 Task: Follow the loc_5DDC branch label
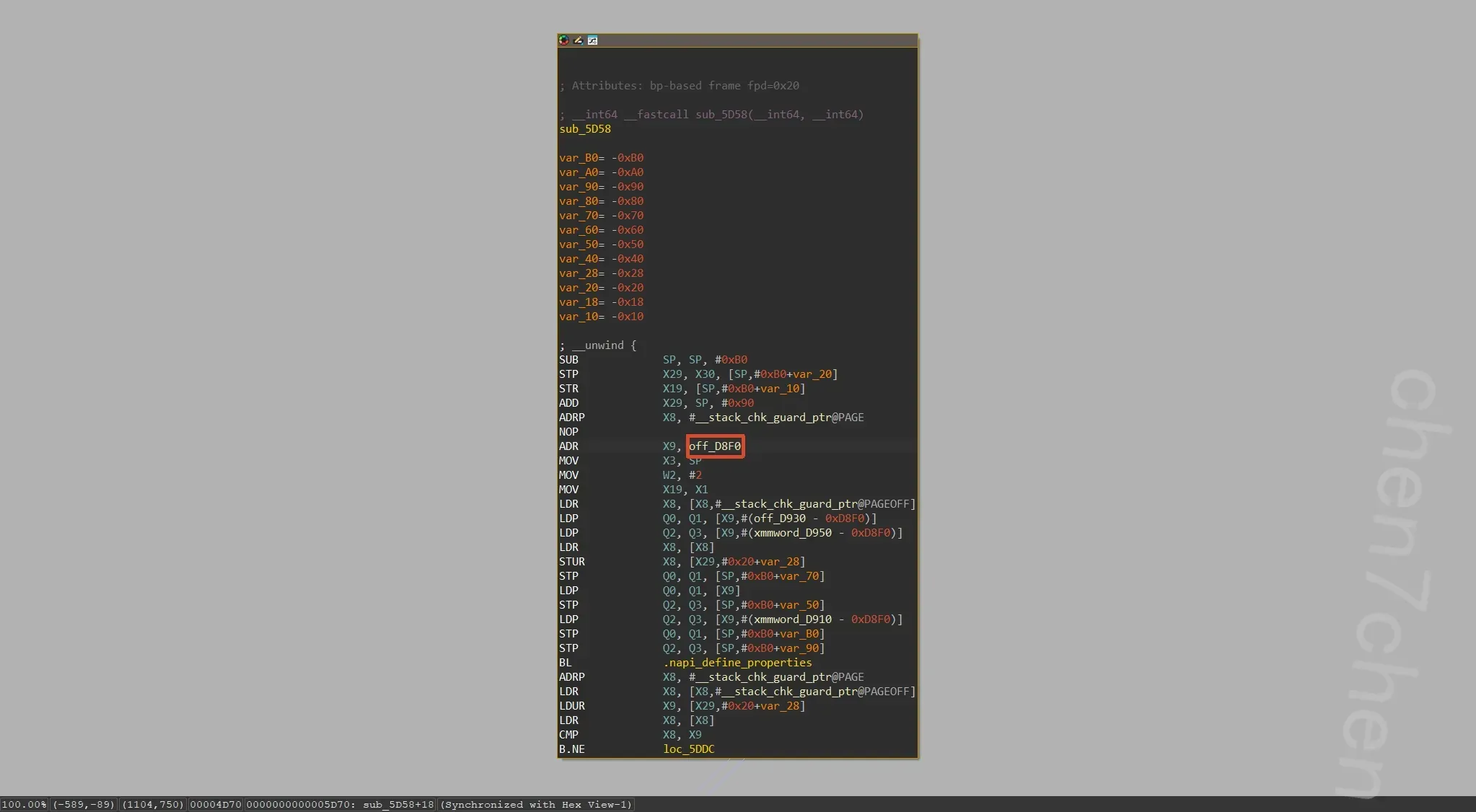coord(688,749)
